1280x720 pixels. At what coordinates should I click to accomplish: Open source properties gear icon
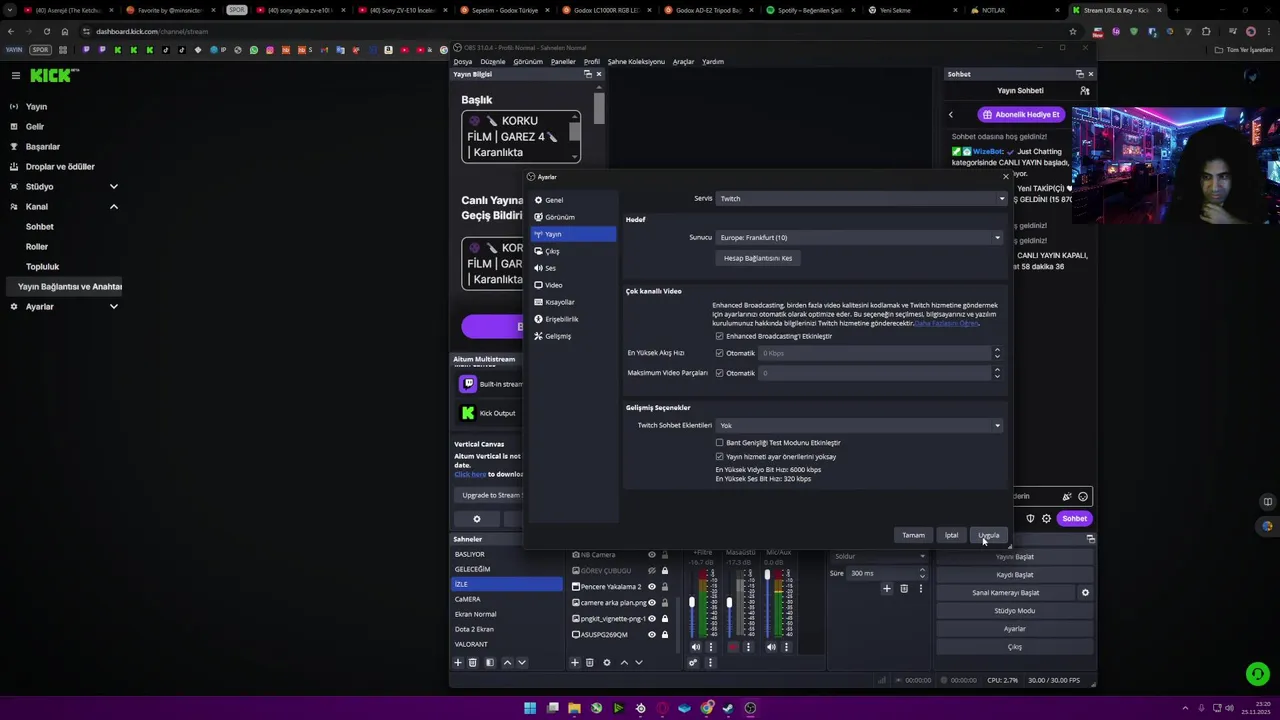(x=606, y=662)
